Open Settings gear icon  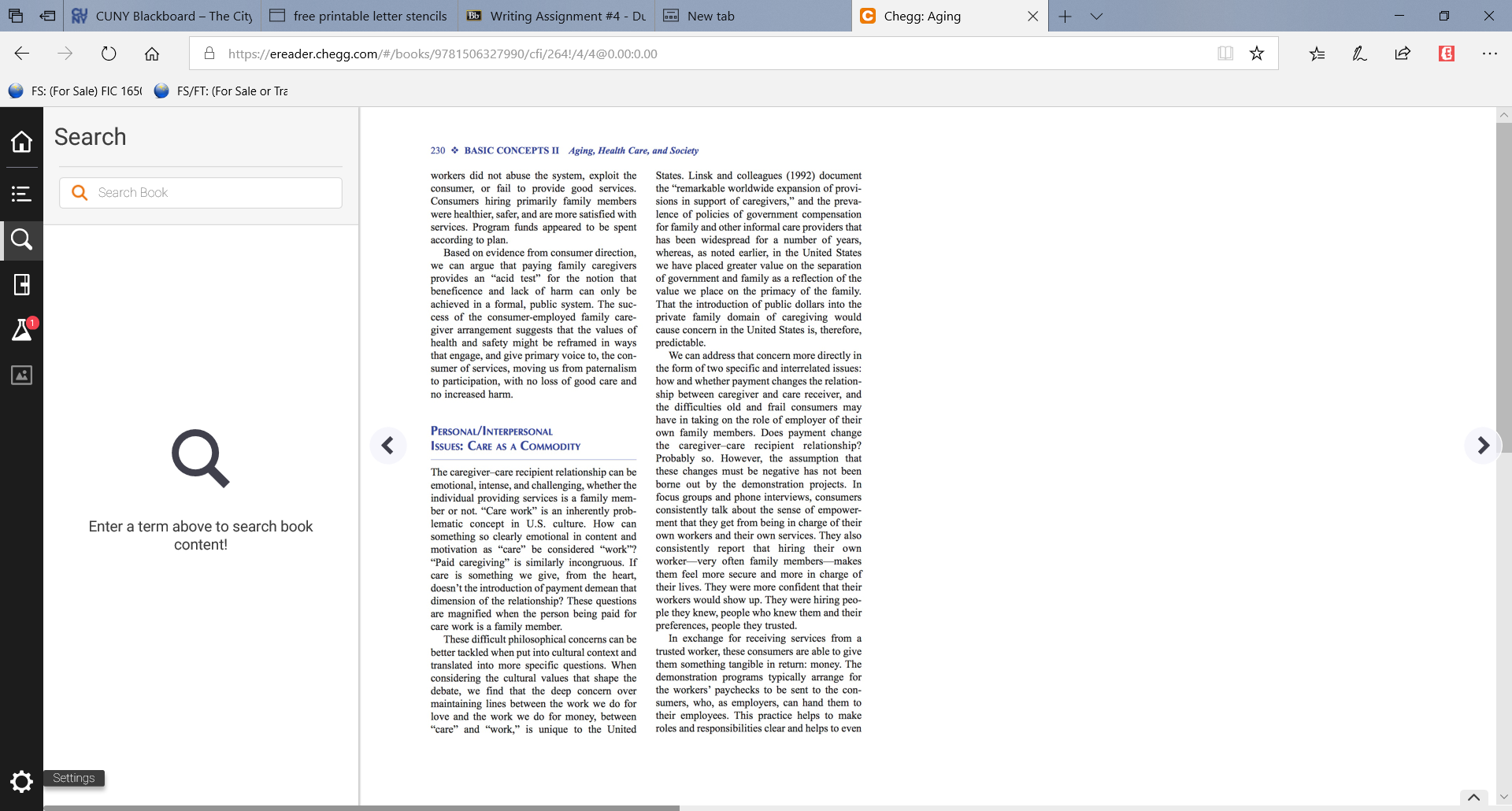pyautogui.click(x=21, y=781)
